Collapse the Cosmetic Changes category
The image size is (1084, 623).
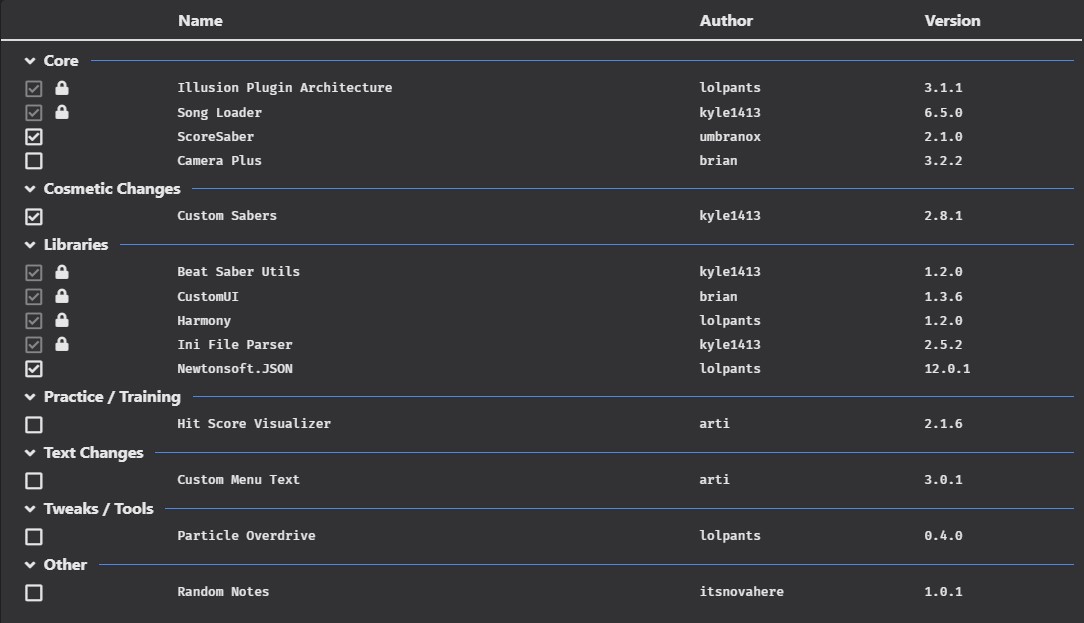click(x=30, y=189)
